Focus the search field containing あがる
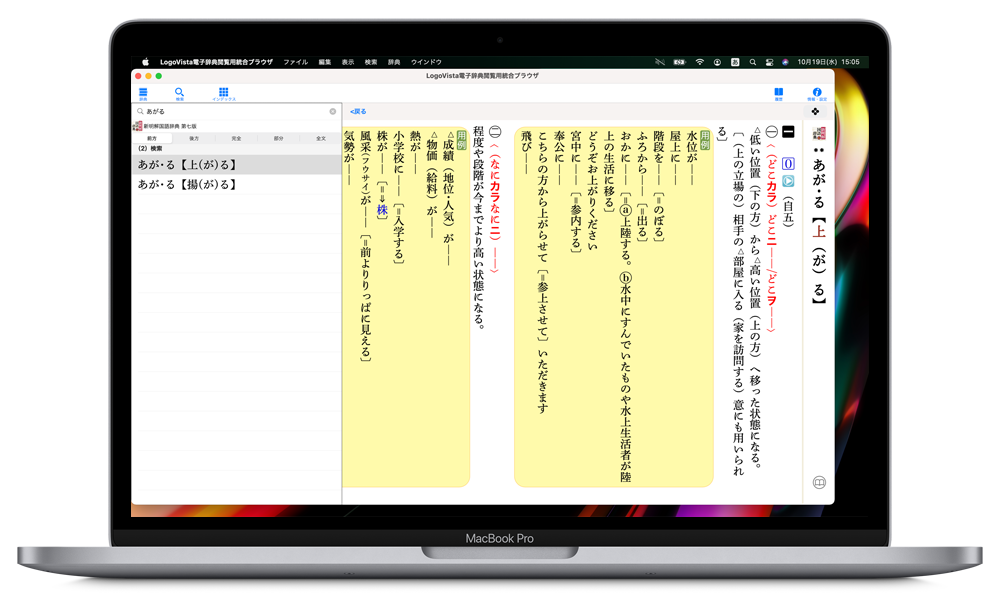 pos(237,112)
